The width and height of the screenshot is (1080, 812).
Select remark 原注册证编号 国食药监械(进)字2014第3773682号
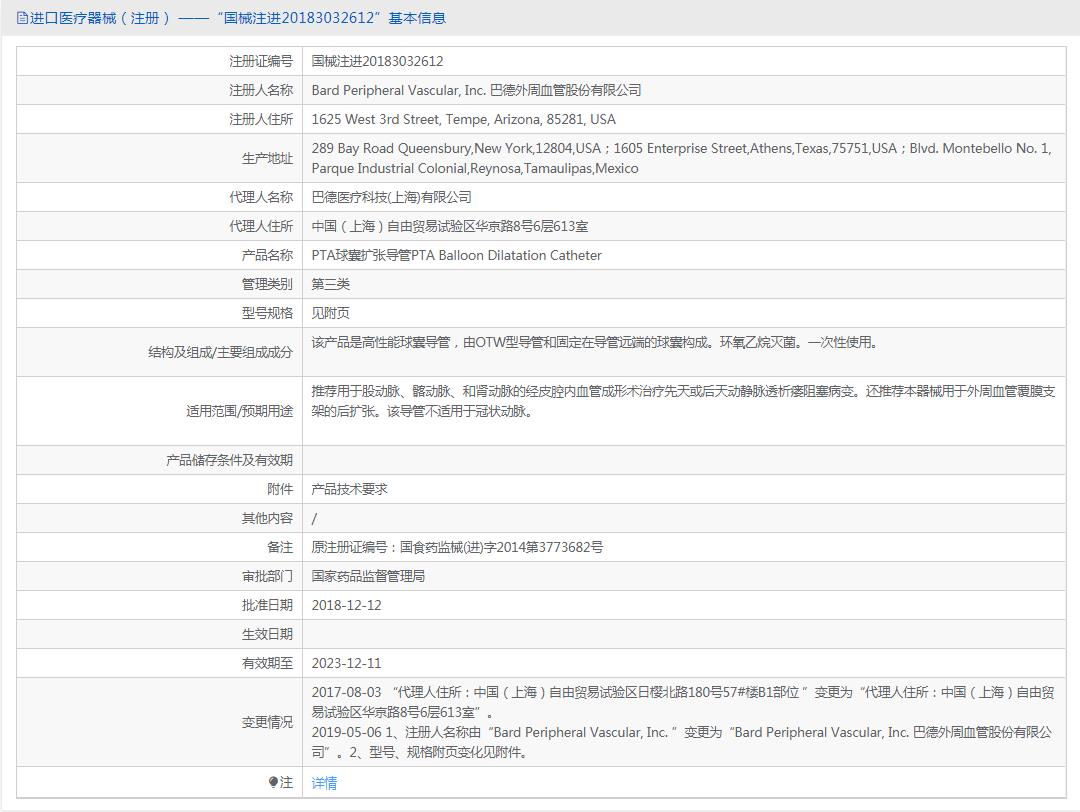(457, 547)
